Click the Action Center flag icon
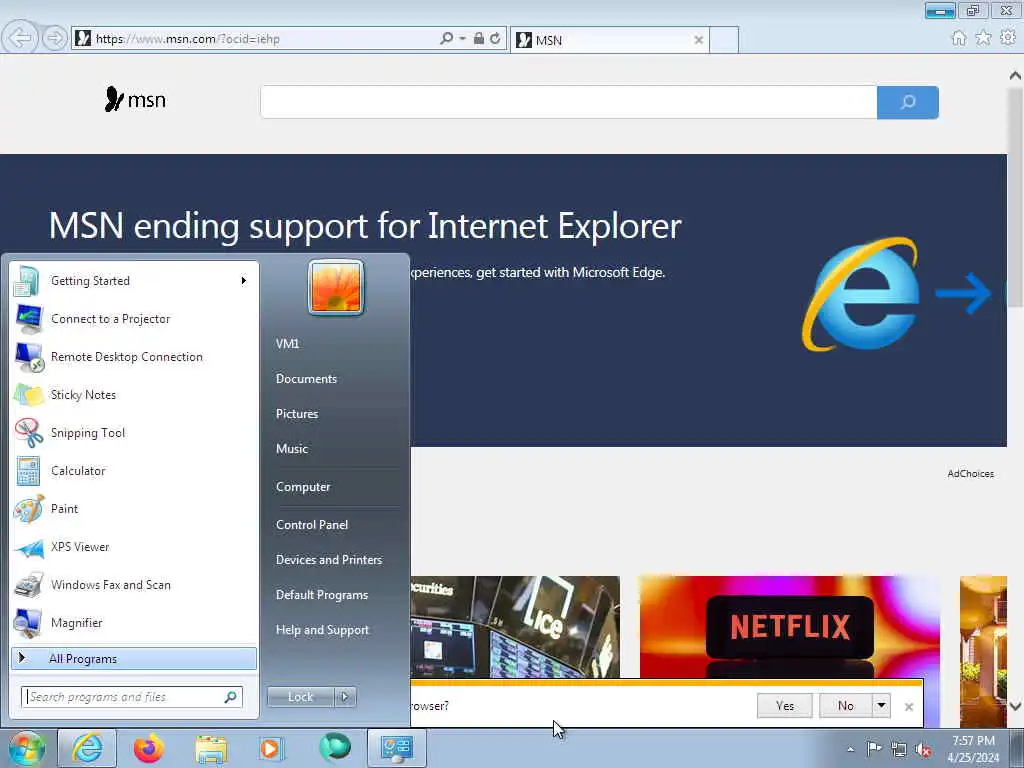The width and height of the screenshot is (1024, 768). [874, 749]
